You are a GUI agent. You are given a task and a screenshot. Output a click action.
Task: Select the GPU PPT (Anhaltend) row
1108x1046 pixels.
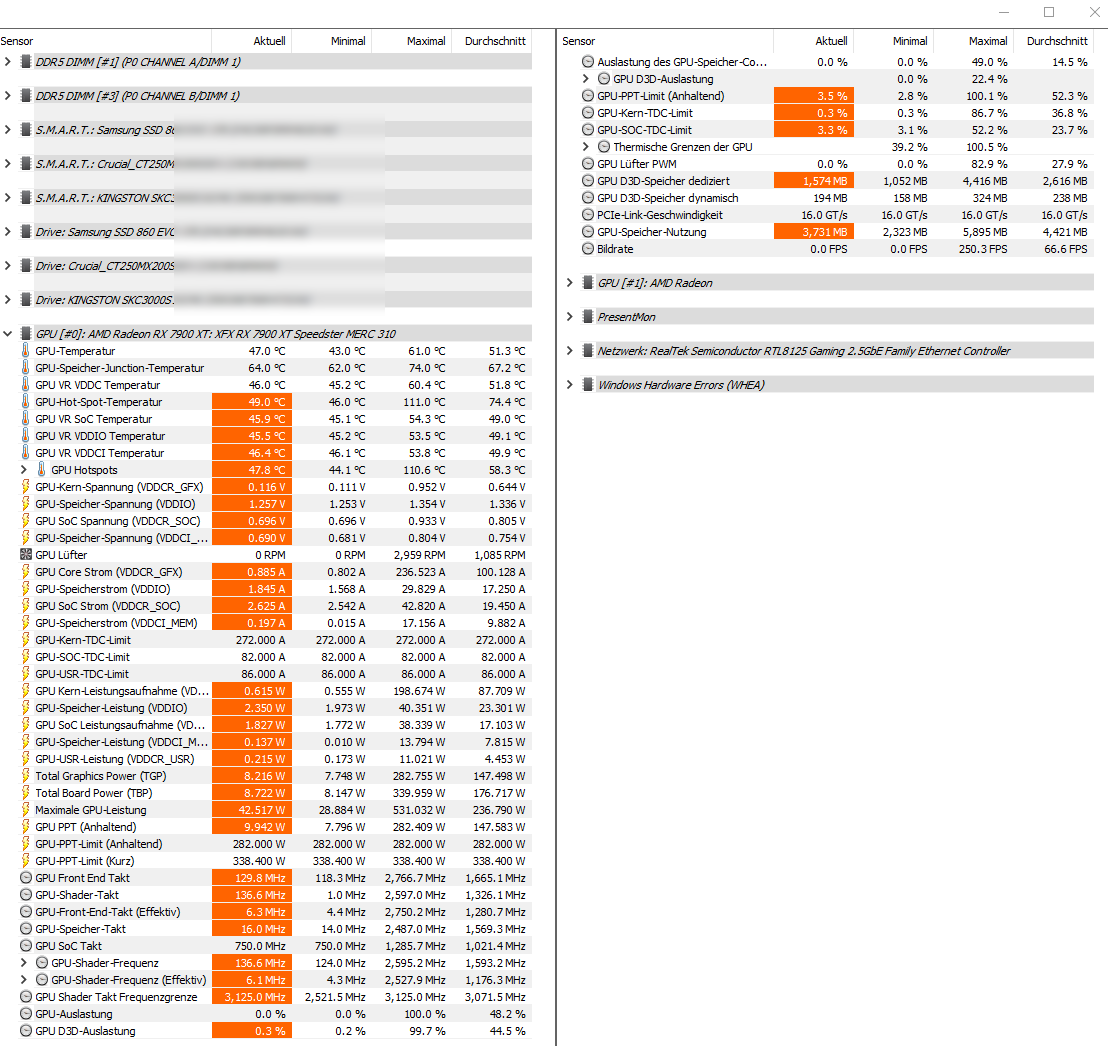[266, 827]
